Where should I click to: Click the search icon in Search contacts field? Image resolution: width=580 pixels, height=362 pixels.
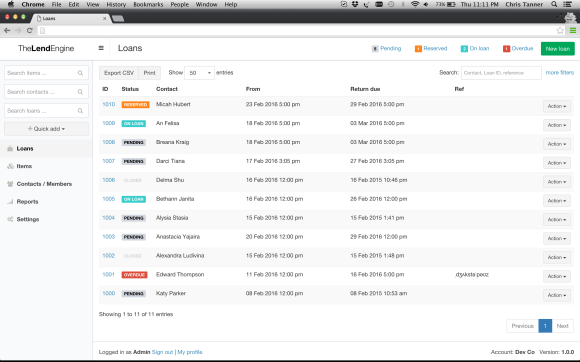coord(80,92)
